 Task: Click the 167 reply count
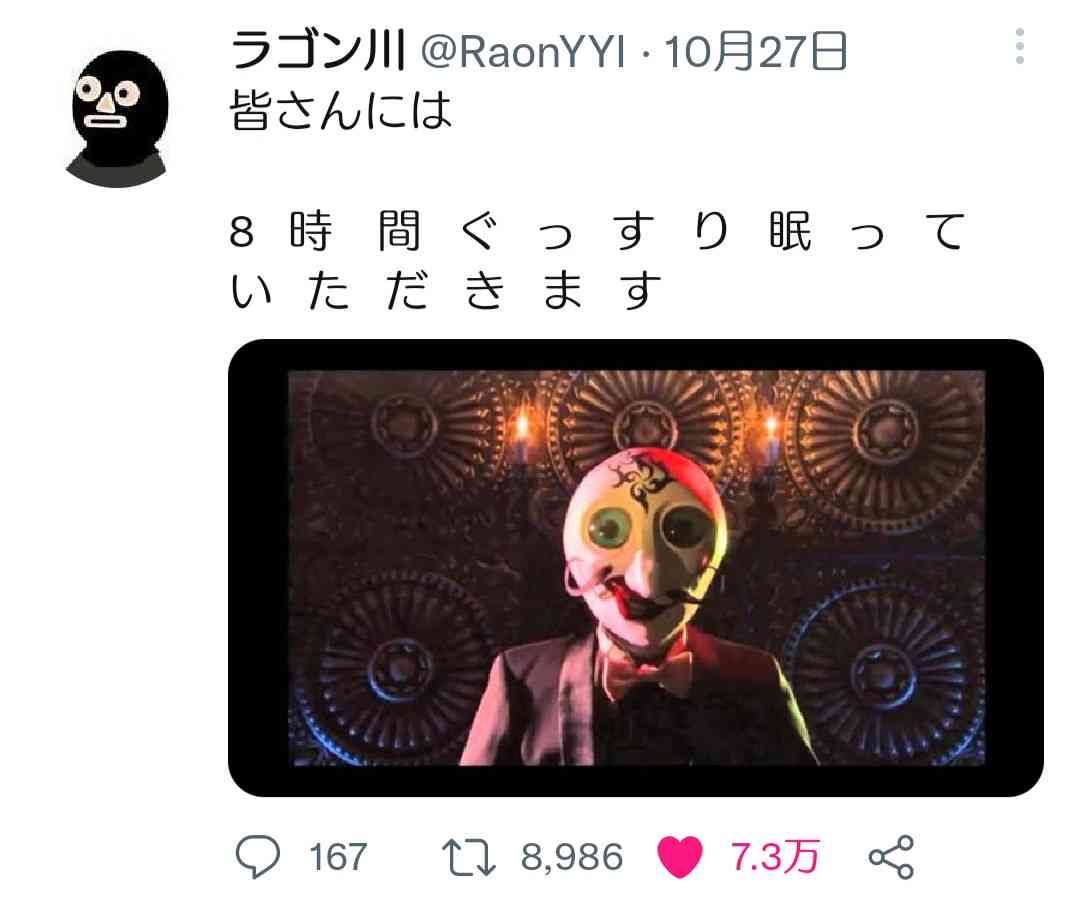338,857
